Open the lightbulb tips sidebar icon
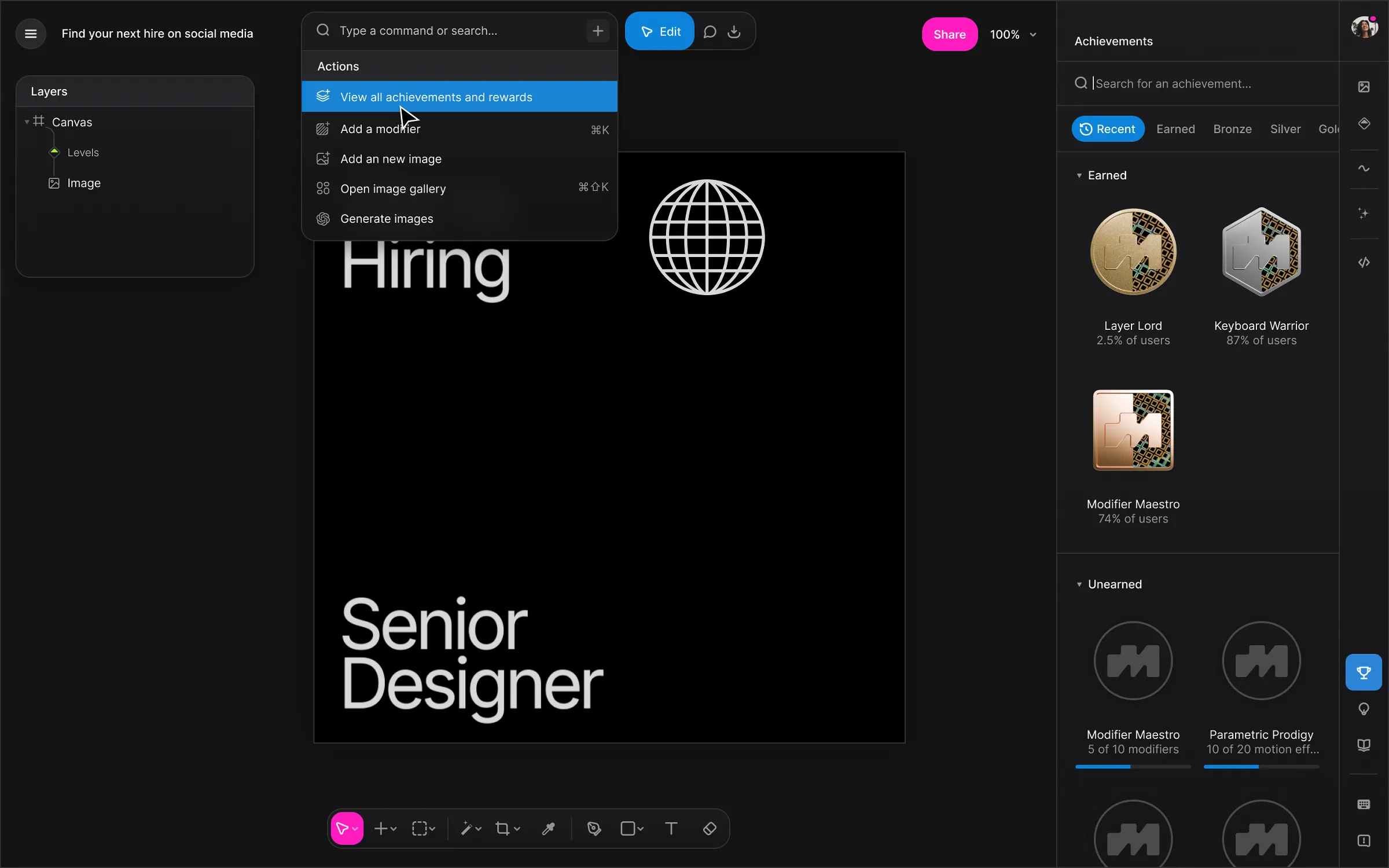The image size is (1389, 868). [x=1364, y=709]
